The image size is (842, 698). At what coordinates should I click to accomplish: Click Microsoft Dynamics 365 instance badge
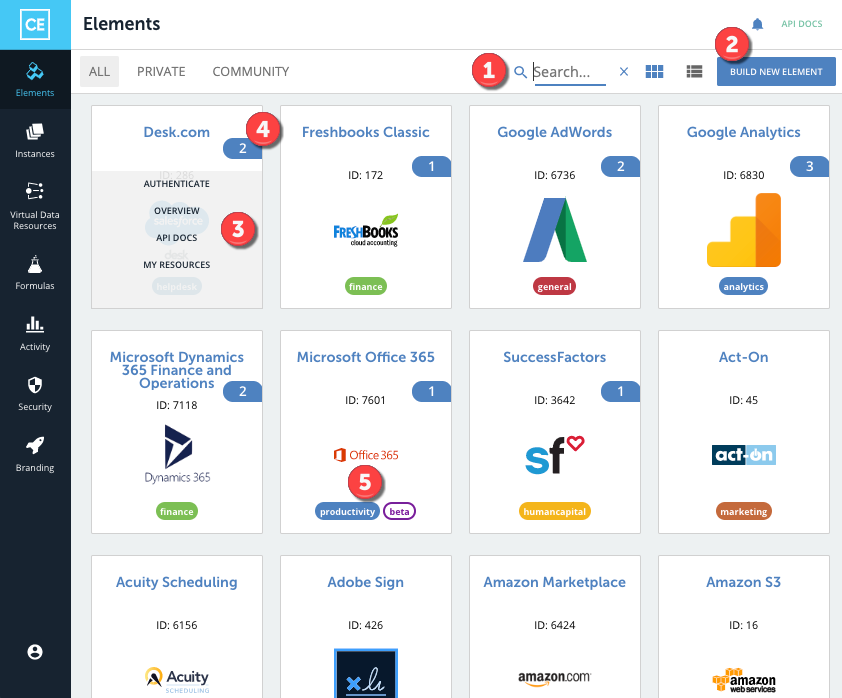243,391
